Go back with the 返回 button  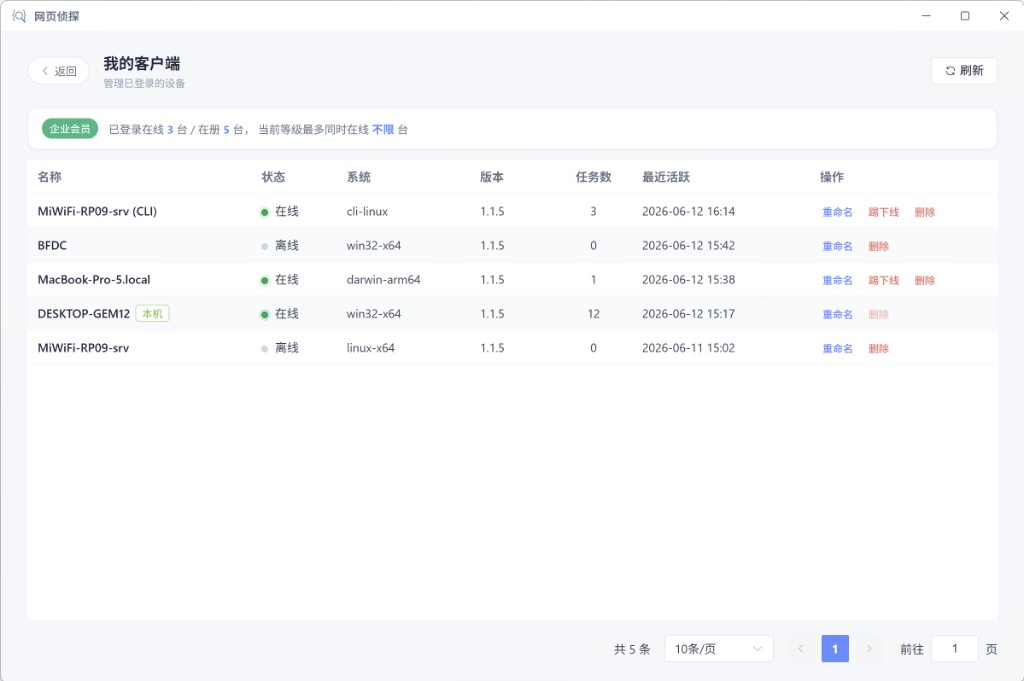click(59, 71)
